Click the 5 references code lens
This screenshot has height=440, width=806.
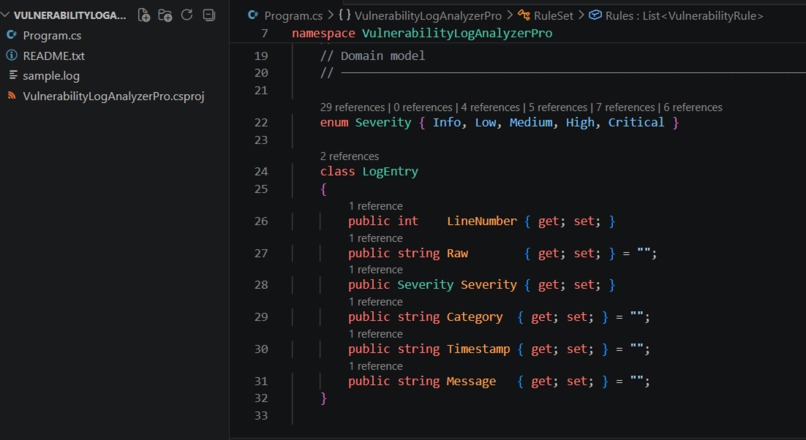click(x=558, y=107)
